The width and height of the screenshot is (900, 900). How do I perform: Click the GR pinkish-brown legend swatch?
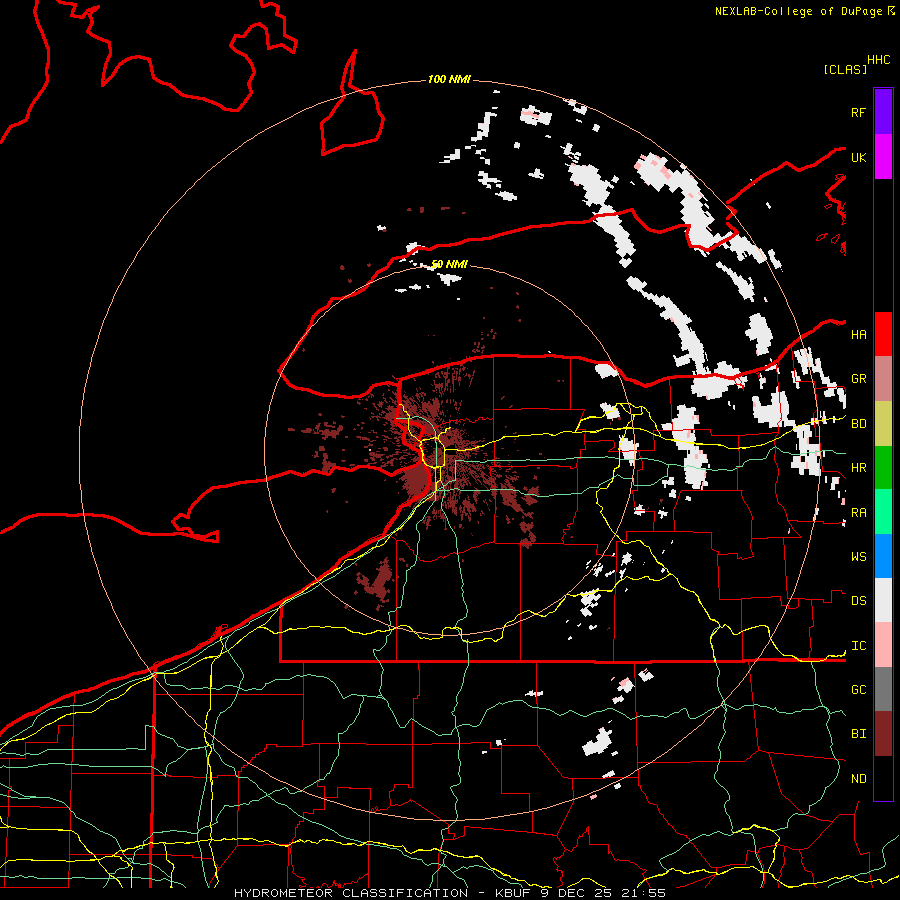click(883, 379)
